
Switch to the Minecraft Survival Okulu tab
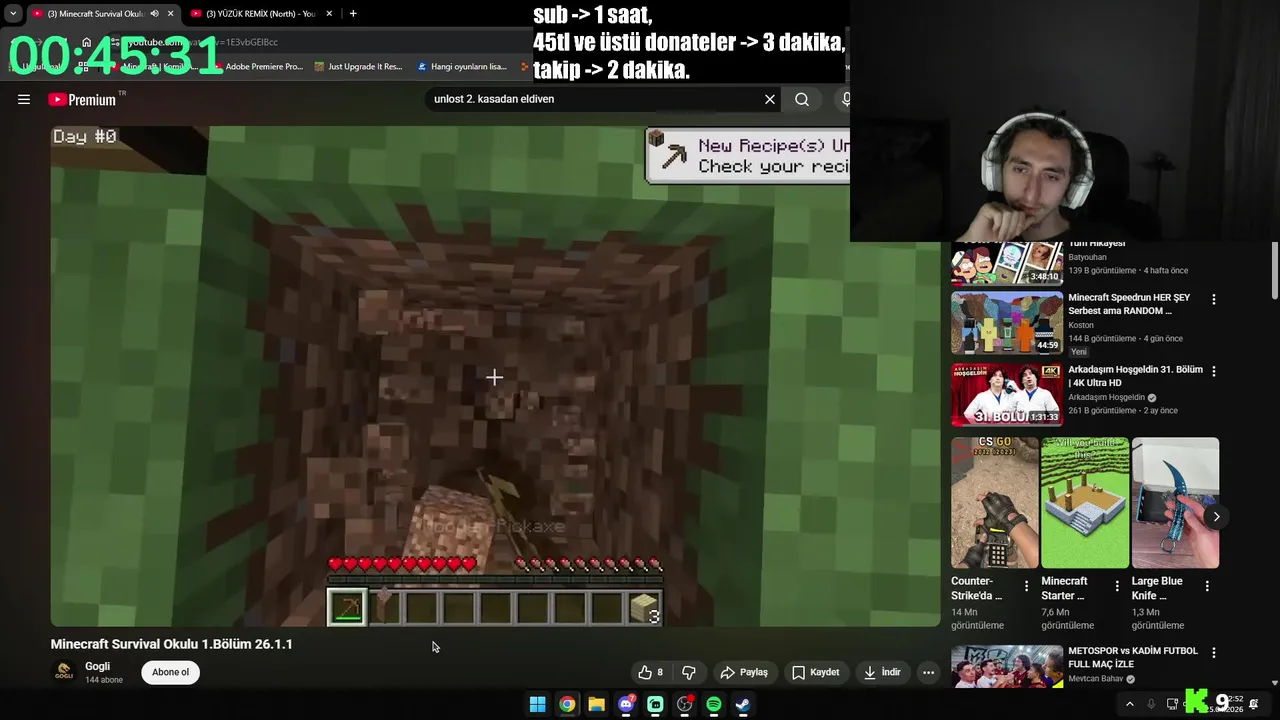pyautogui.click(x=95, y=13)
